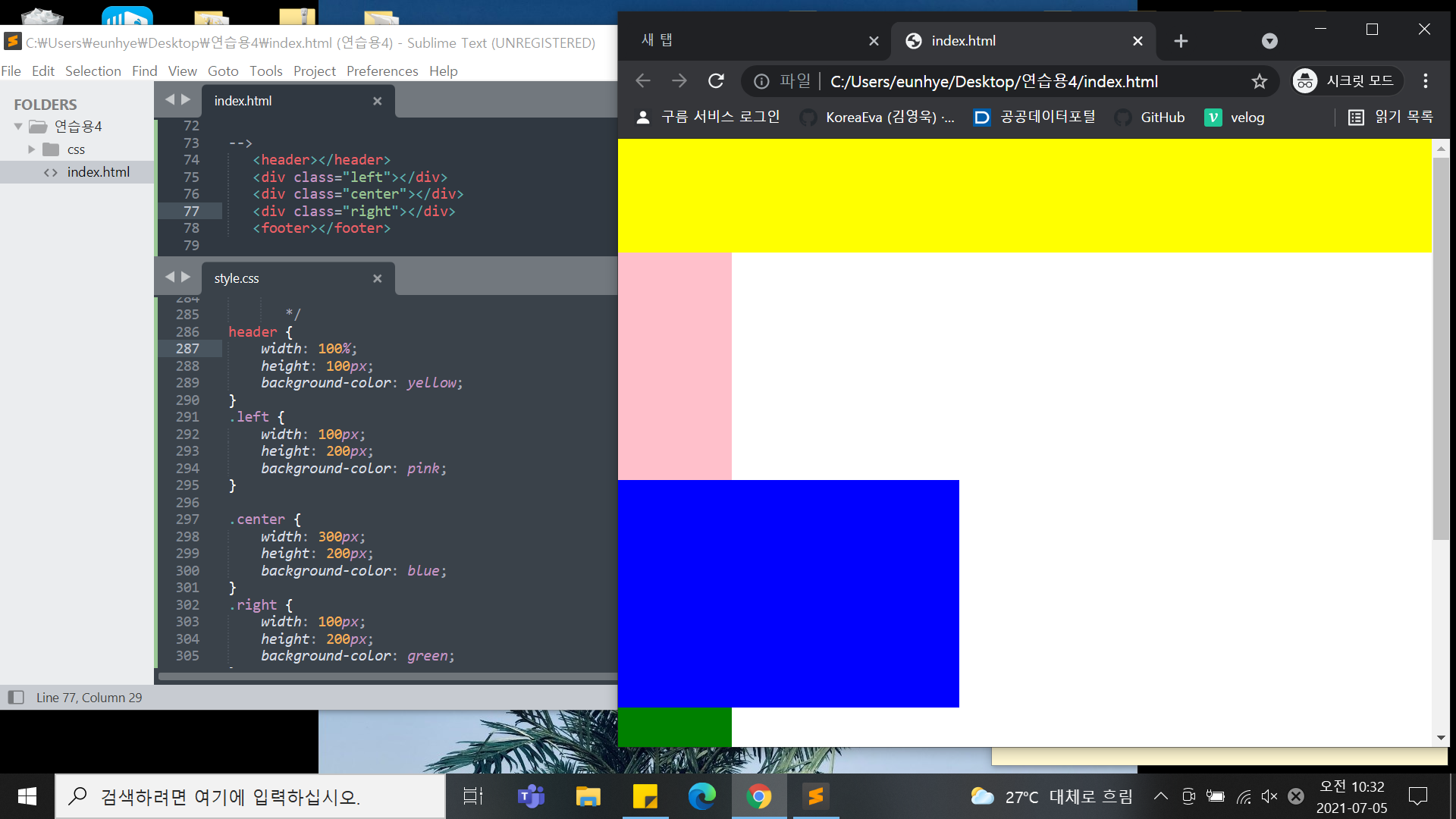Screen dimensions: 1456x819
Task: Open the velog bookmark
Action: point(1235,118)
